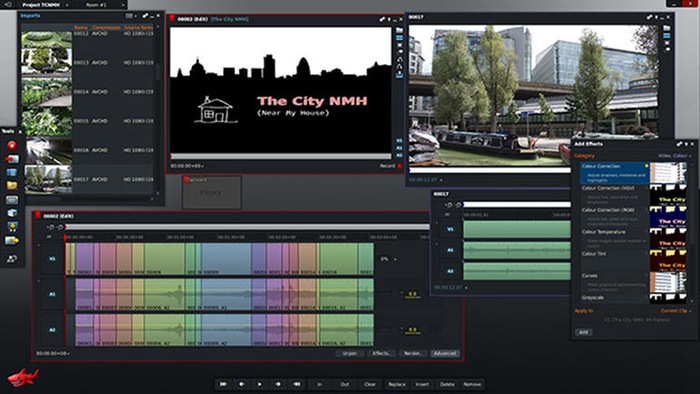
Task: Open the edit timeline timecode dropdown
Action: (x=53, y=353)
